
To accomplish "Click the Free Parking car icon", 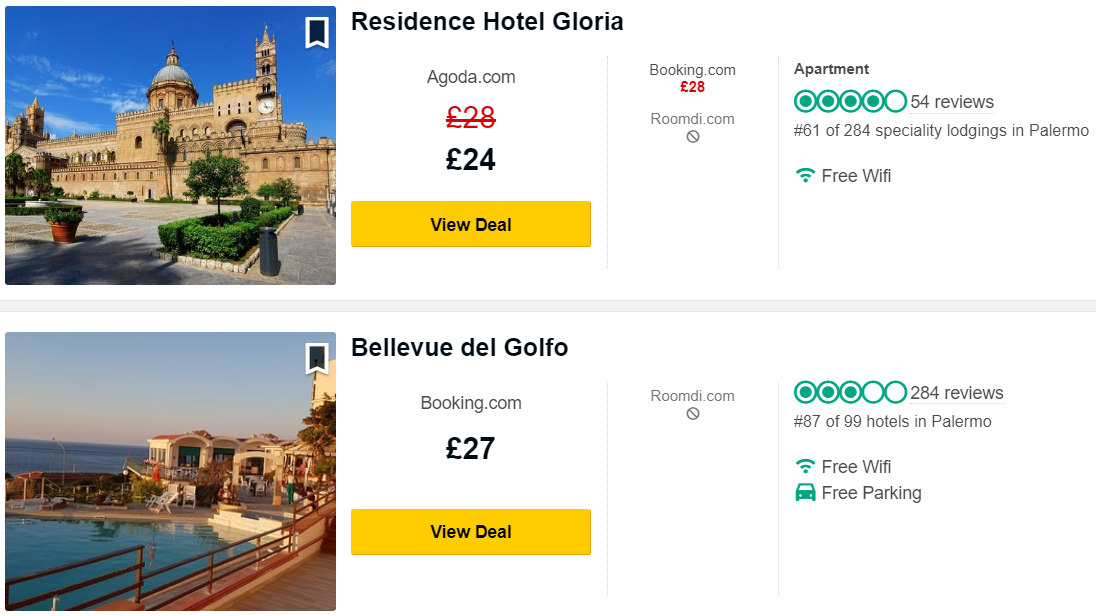I will (805, 493).
